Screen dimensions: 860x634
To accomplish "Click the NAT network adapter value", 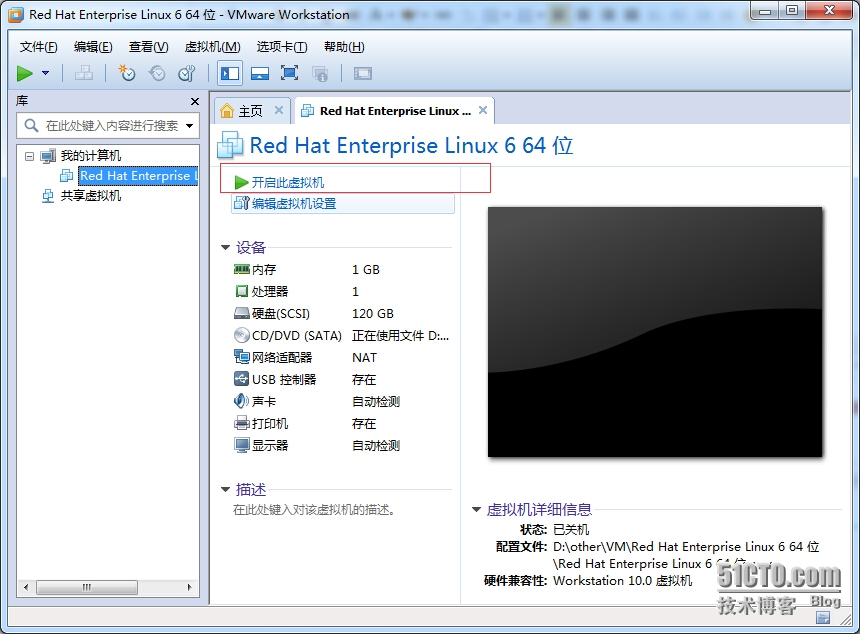I will [364, 358].
